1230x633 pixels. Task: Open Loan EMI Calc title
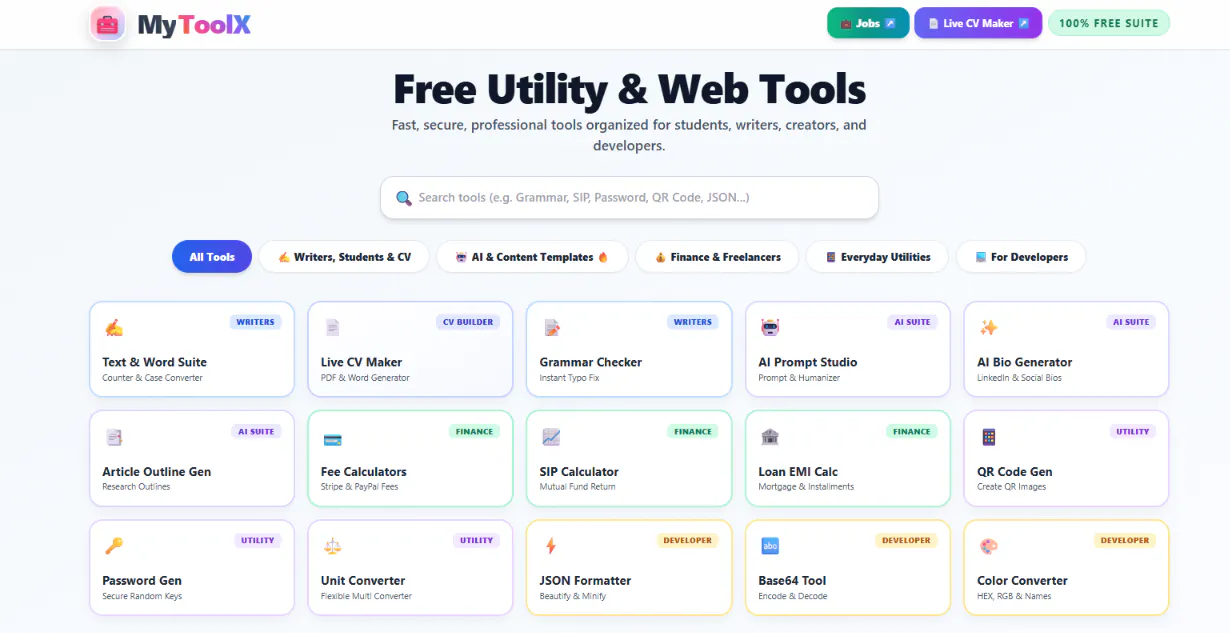point(798,472)
